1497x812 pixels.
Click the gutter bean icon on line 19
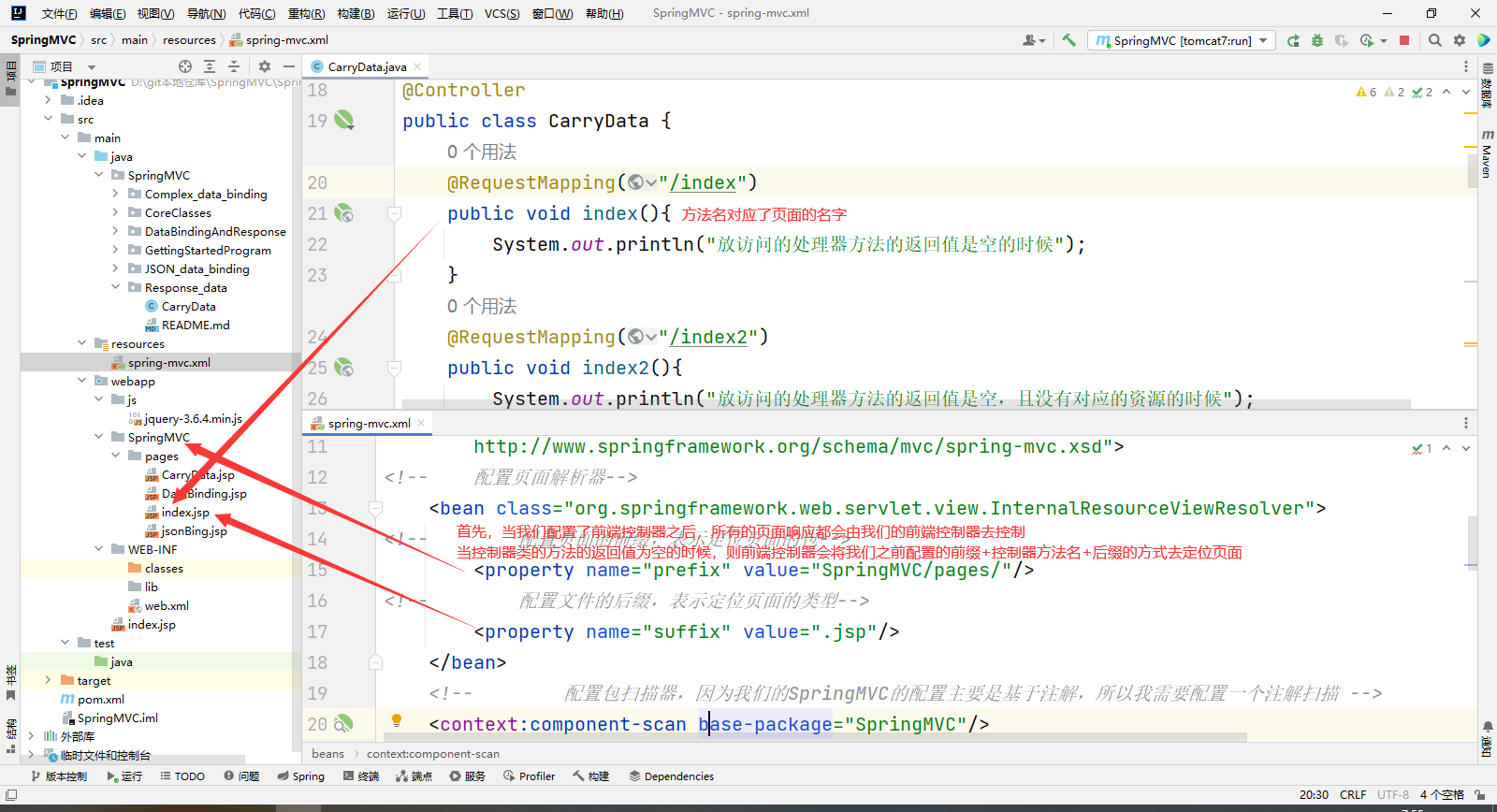pyautogui.click(x=344, y=120)
